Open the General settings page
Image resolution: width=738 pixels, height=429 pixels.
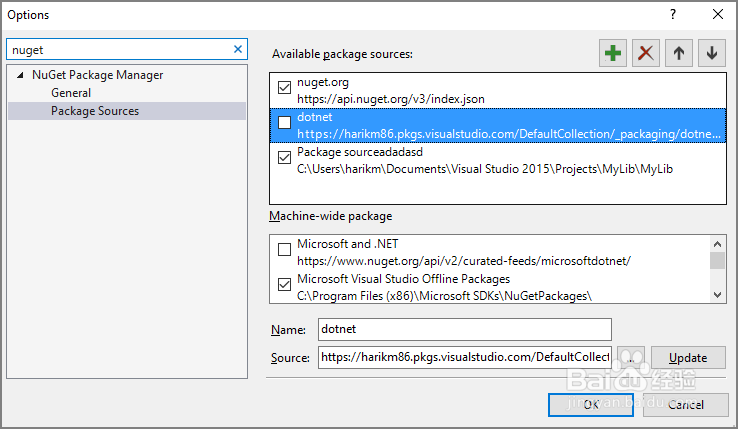[x=71, y=93]
